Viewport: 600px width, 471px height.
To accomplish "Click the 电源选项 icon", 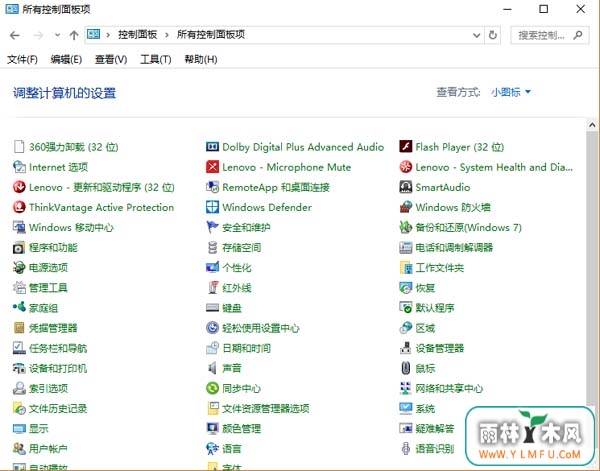I will (x=19, y=267).
